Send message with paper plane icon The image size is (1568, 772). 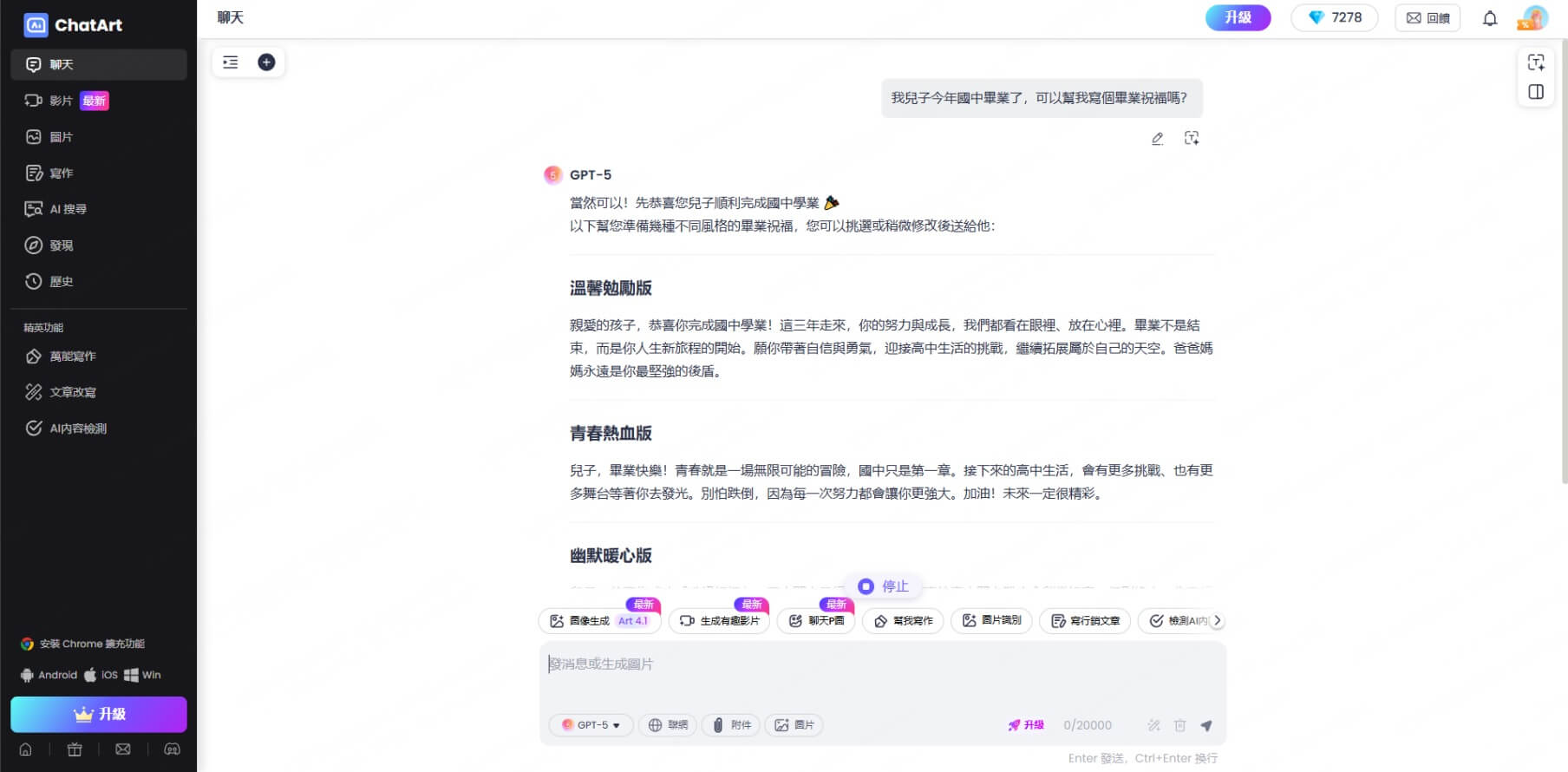[x=1206, y=725]
